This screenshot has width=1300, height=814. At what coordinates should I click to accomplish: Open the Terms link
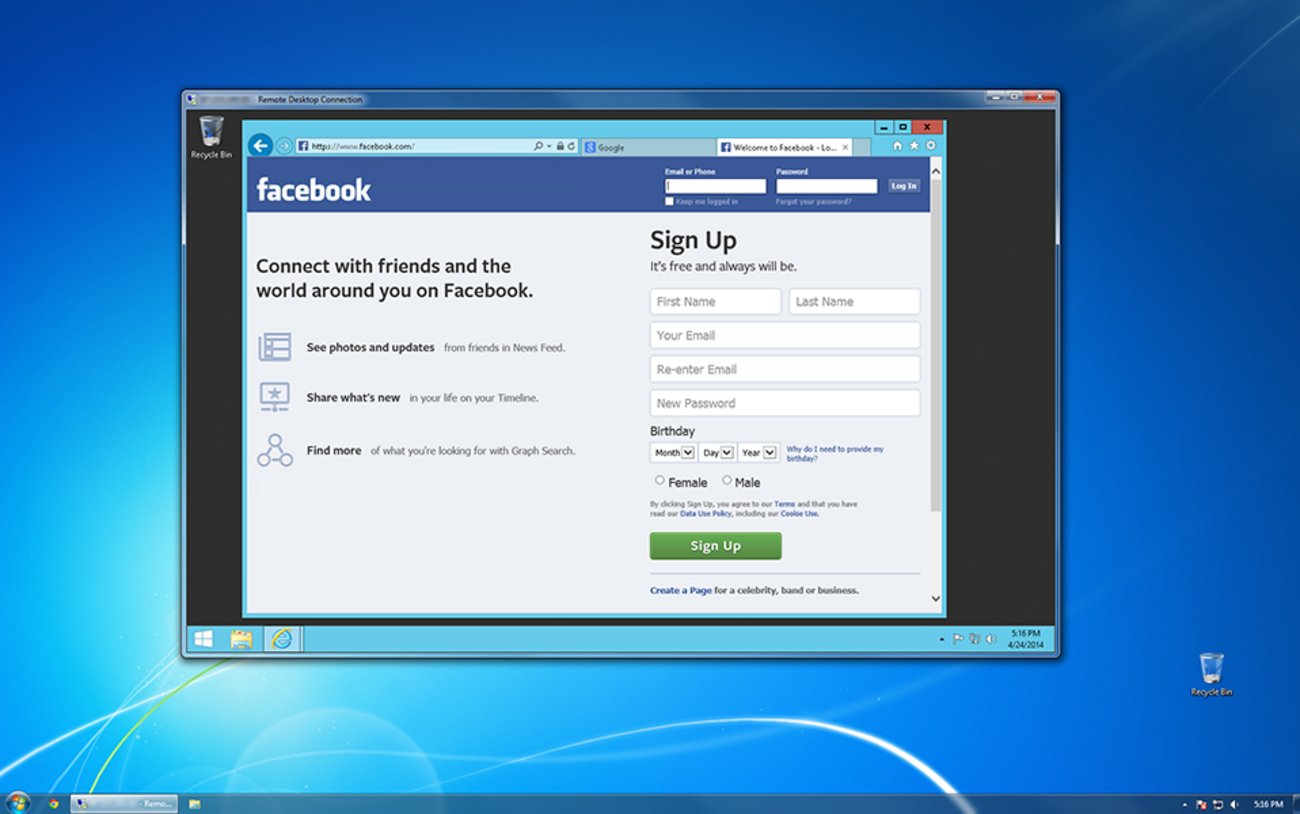[785, 504]
